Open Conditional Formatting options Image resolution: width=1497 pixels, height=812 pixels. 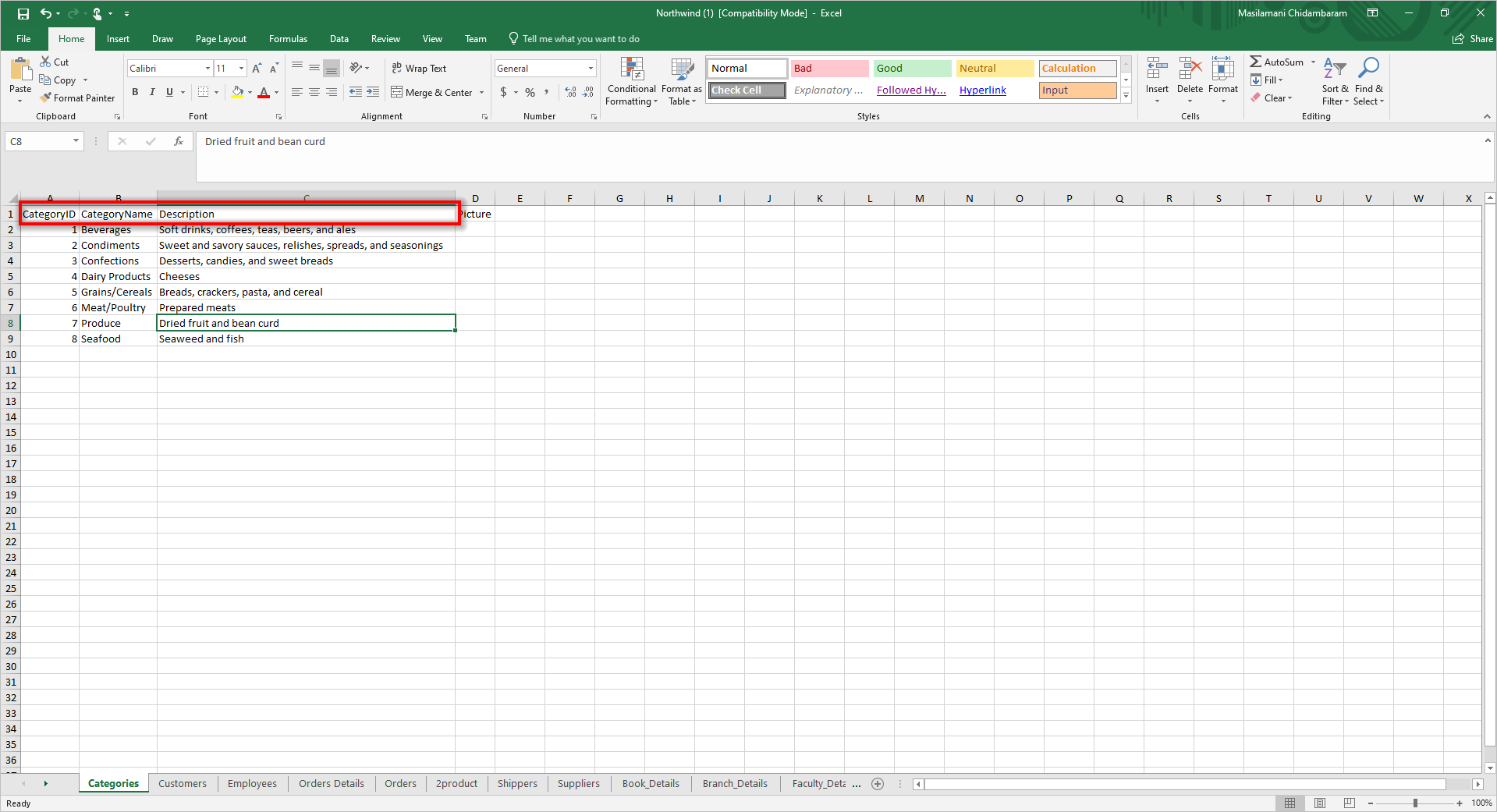(631, 82)
